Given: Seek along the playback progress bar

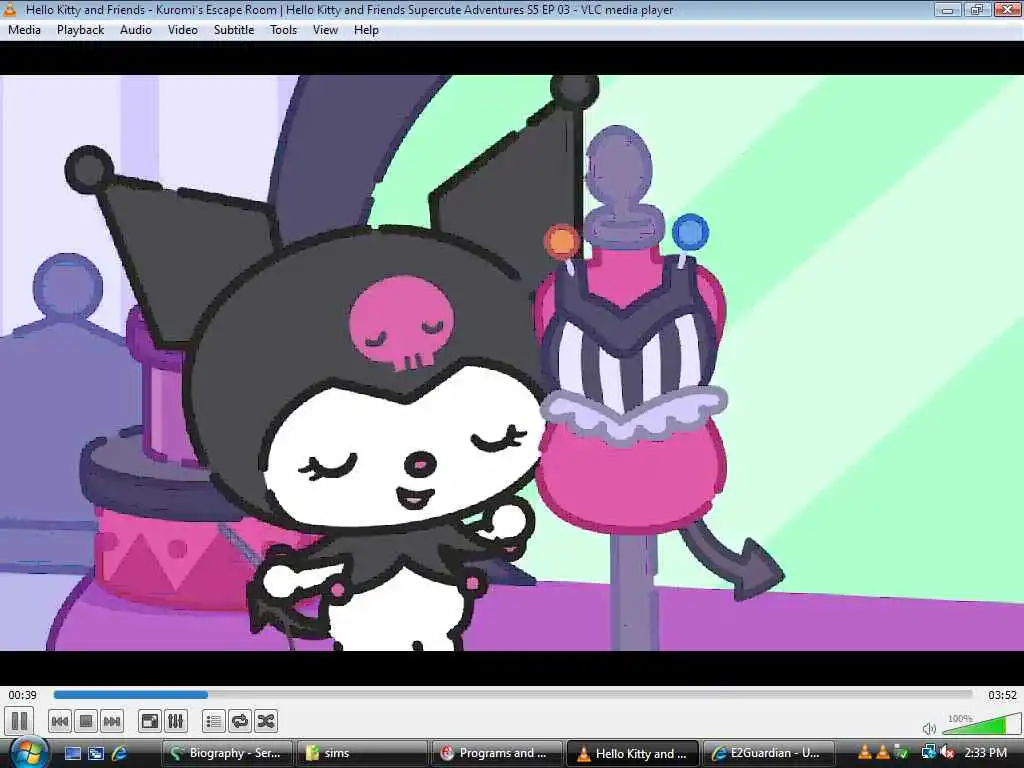Looking at the screenshot, I should pos(513,695).
